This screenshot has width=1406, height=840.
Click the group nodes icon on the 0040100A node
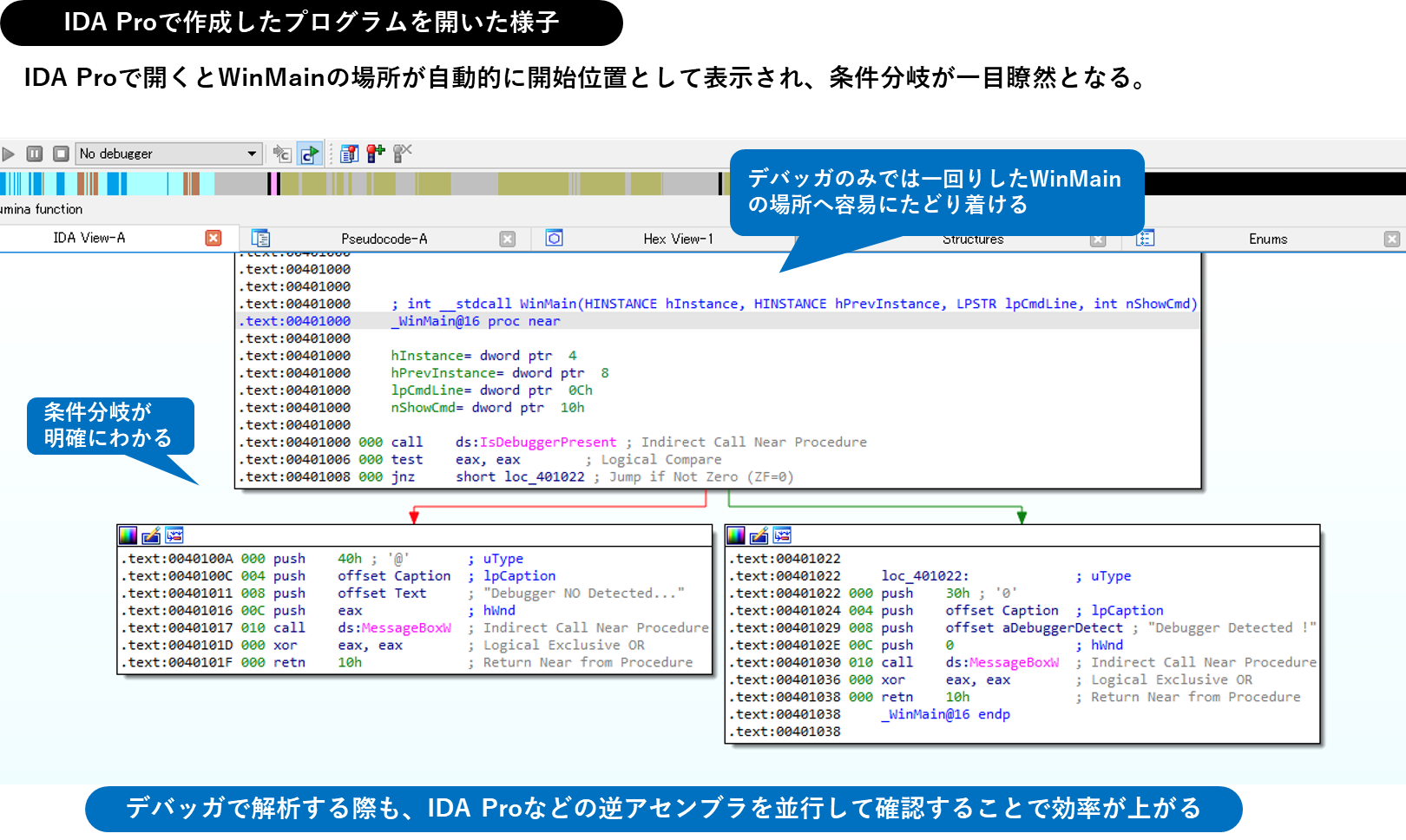[174, 535]
